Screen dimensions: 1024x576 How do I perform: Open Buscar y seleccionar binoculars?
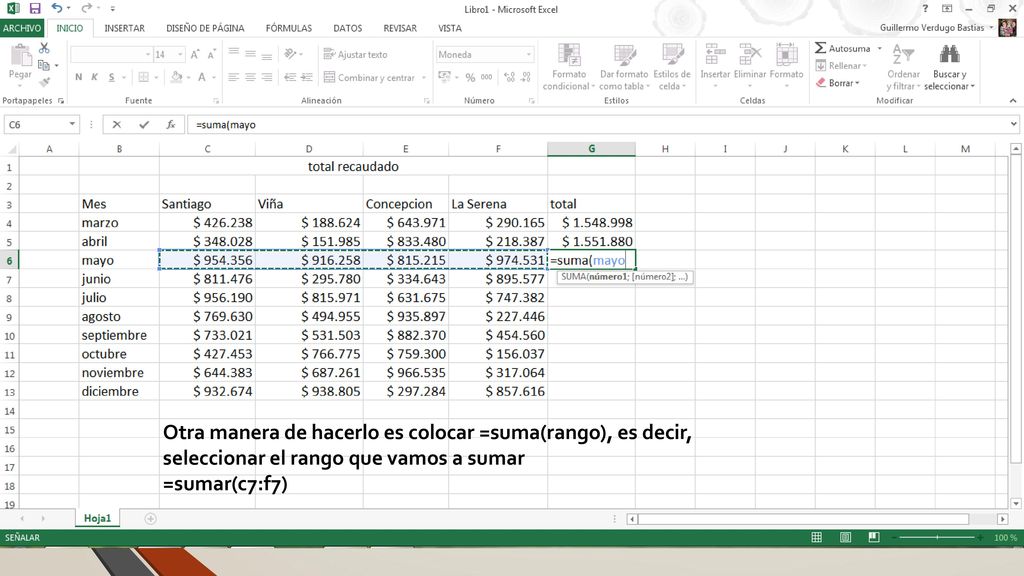(x=949, y=67)
